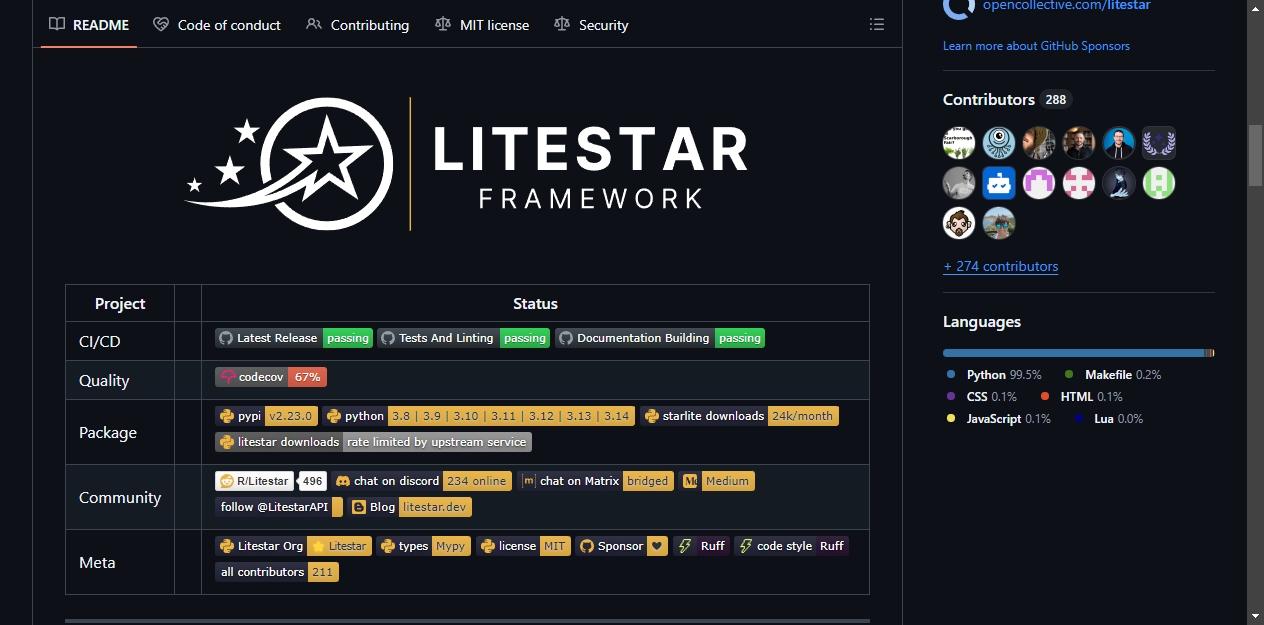Click the codecov 67% badge
1264x625 pixels.
click(x=271, y=377)
